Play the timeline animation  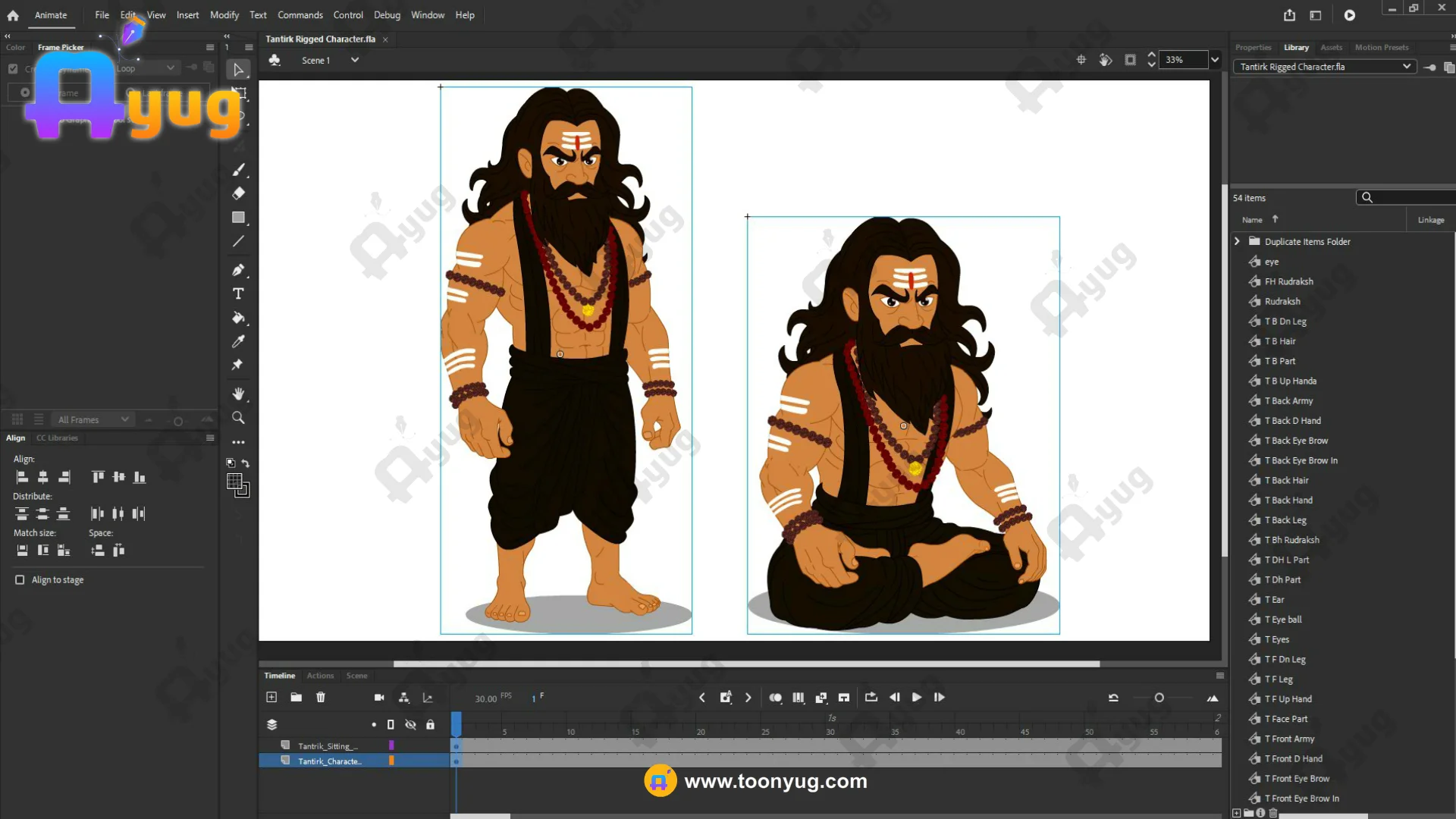[x=917, y=697]
